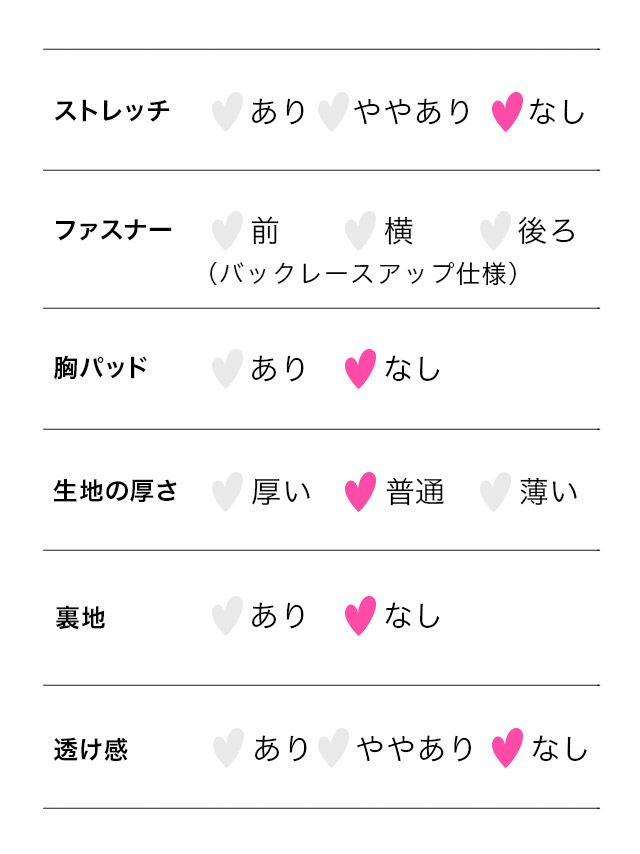This screenshot has height=854, width=640.
Task: Click the pink heart for 透け感 なし
Action: click(x=508, y=748)
